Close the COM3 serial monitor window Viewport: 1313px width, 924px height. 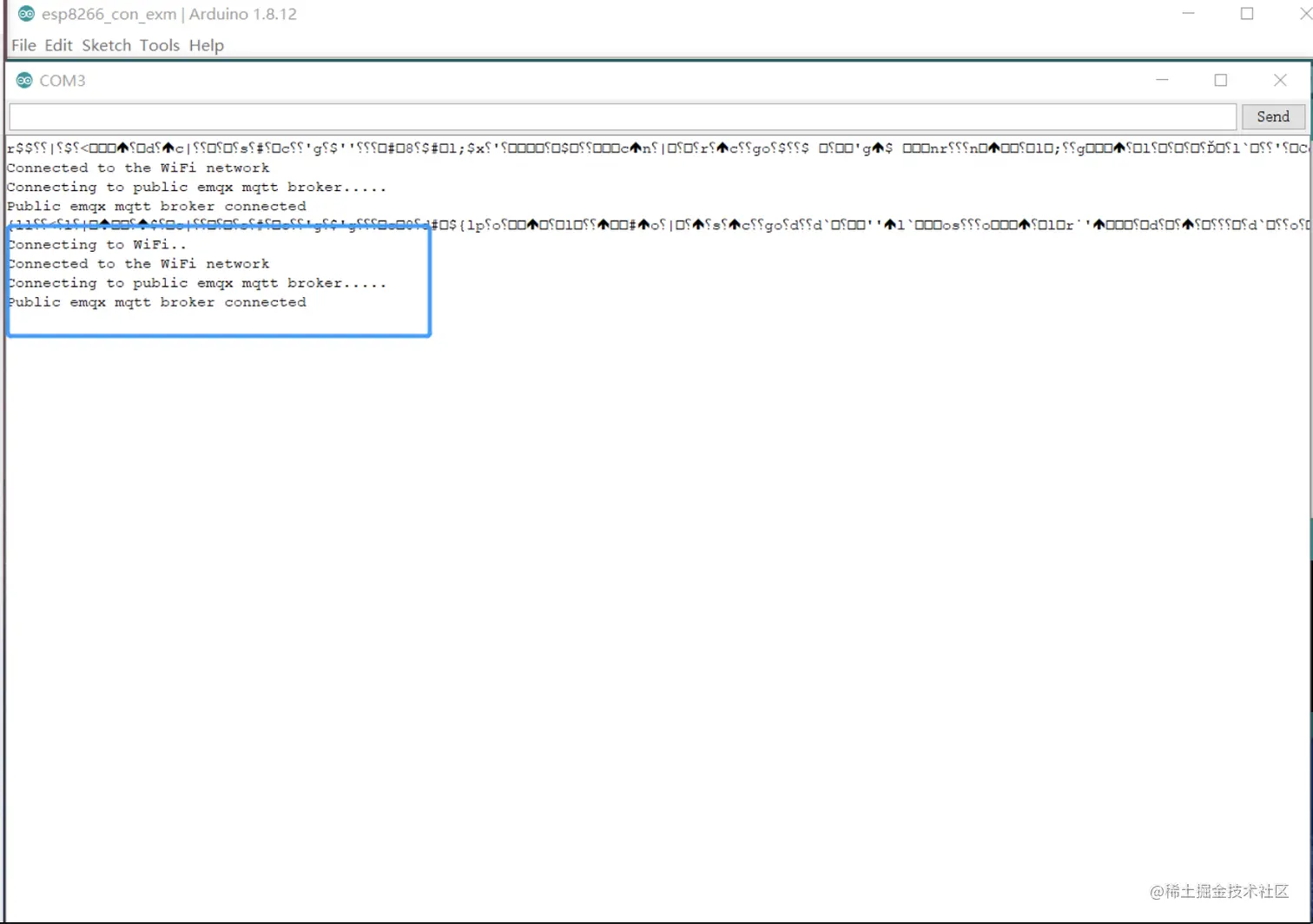pyautogui.click(x=1280, y=80)
